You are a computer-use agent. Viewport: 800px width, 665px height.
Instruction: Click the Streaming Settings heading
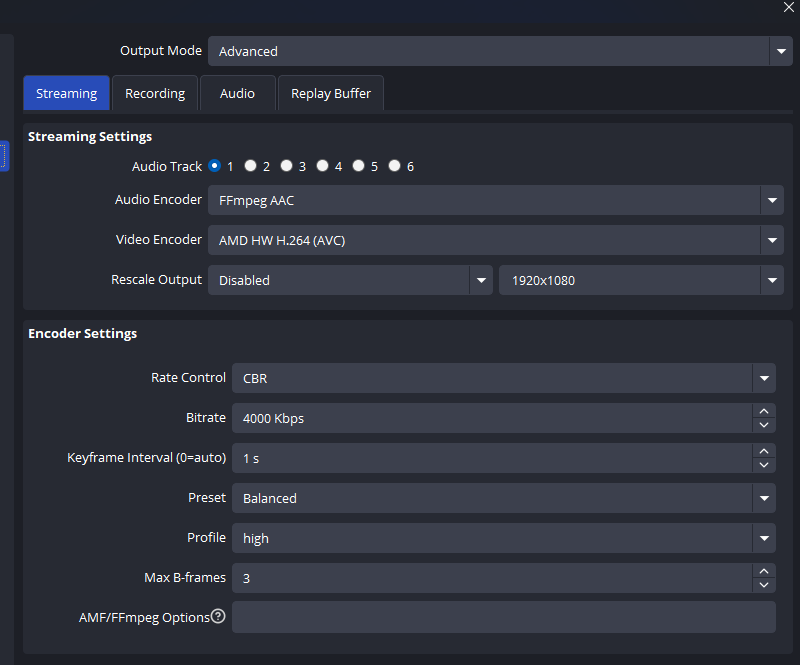(x=90, y=137)
